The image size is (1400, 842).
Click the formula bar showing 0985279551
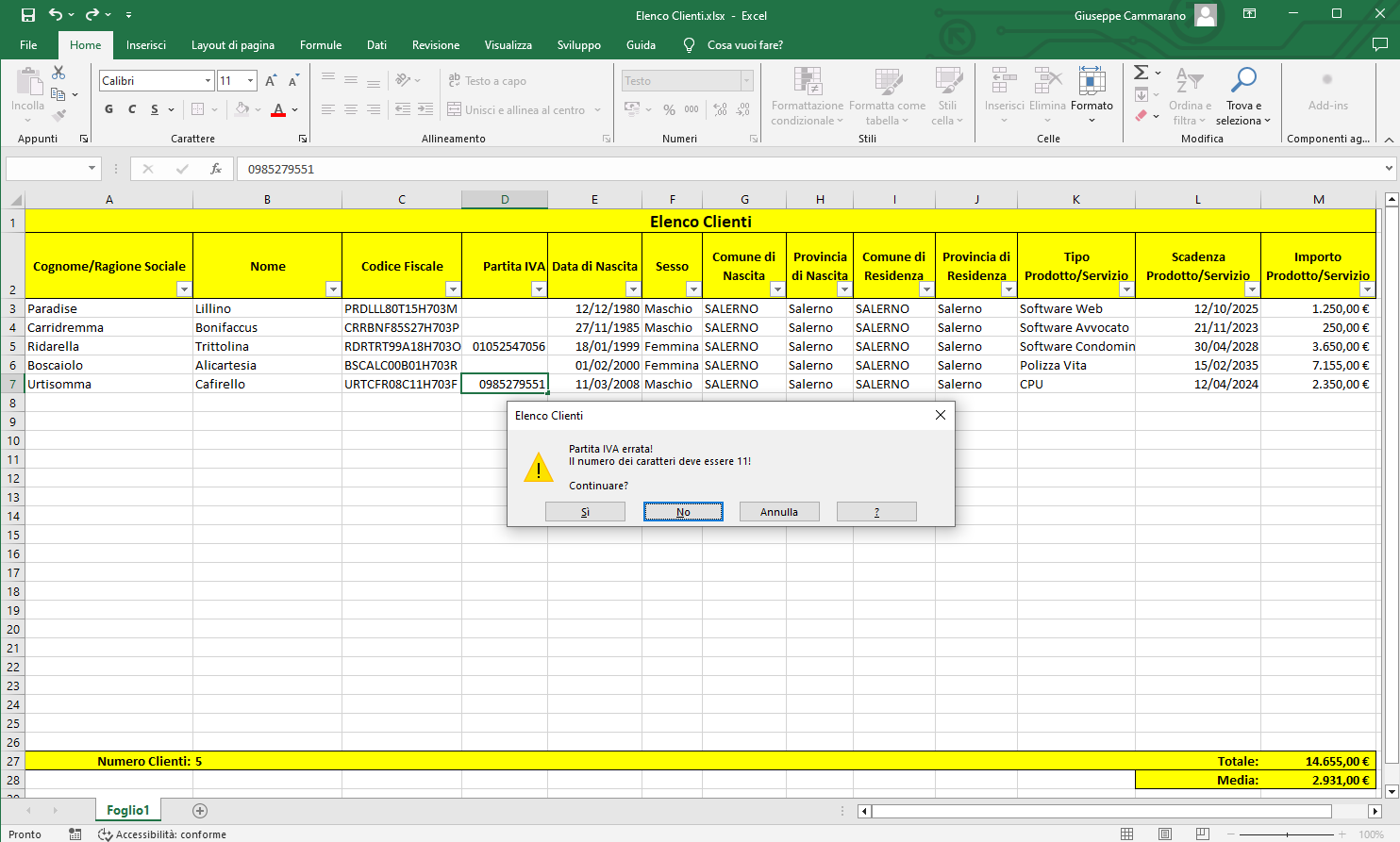tap(809, 169)
